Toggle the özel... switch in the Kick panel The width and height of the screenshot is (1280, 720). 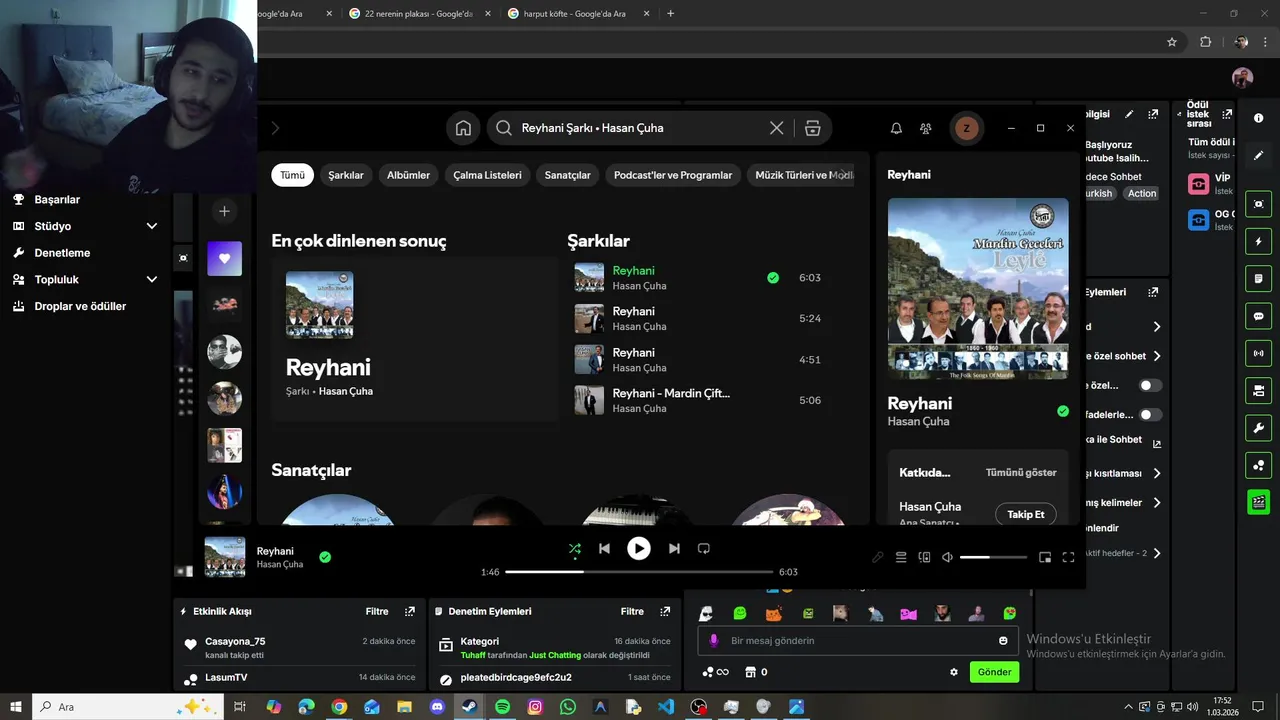(x=1151, y=385)
